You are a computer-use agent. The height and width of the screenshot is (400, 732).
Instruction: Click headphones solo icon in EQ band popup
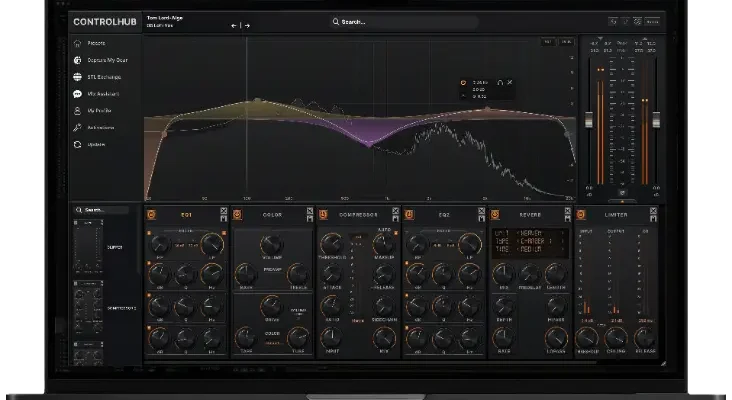(498, 82)
